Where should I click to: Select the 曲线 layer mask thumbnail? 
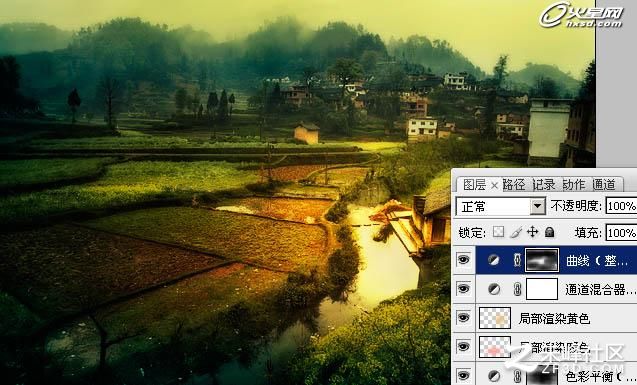click(x=542, y=260)
